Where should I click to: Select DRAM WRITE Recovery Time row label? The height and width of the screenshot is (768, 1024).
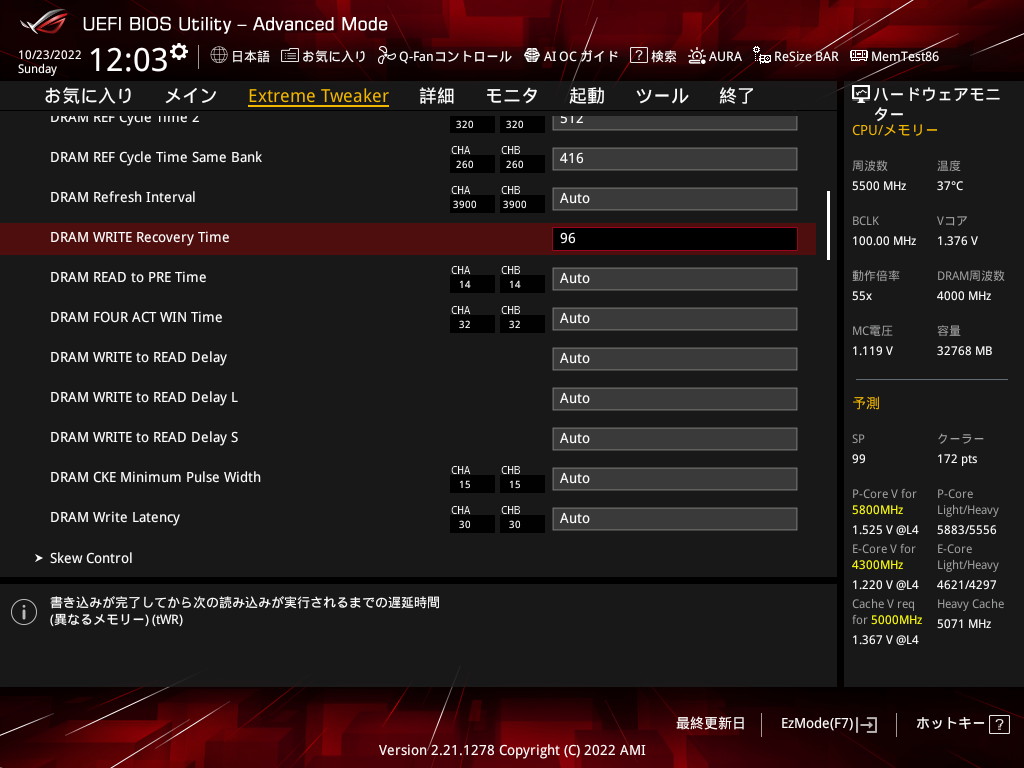pyautogui.click(x=140, y=238)
